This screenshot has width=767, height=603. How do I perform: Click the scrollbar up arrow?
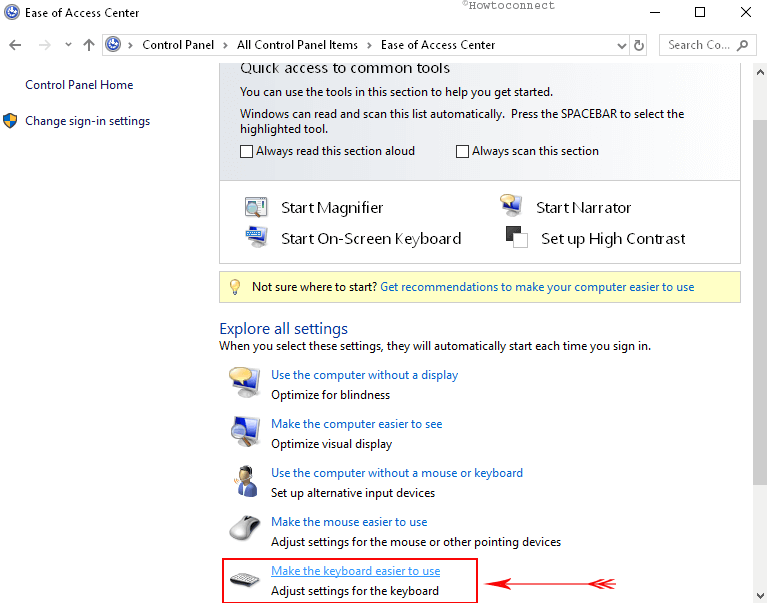pyautogui.click(x=760, y=72)
